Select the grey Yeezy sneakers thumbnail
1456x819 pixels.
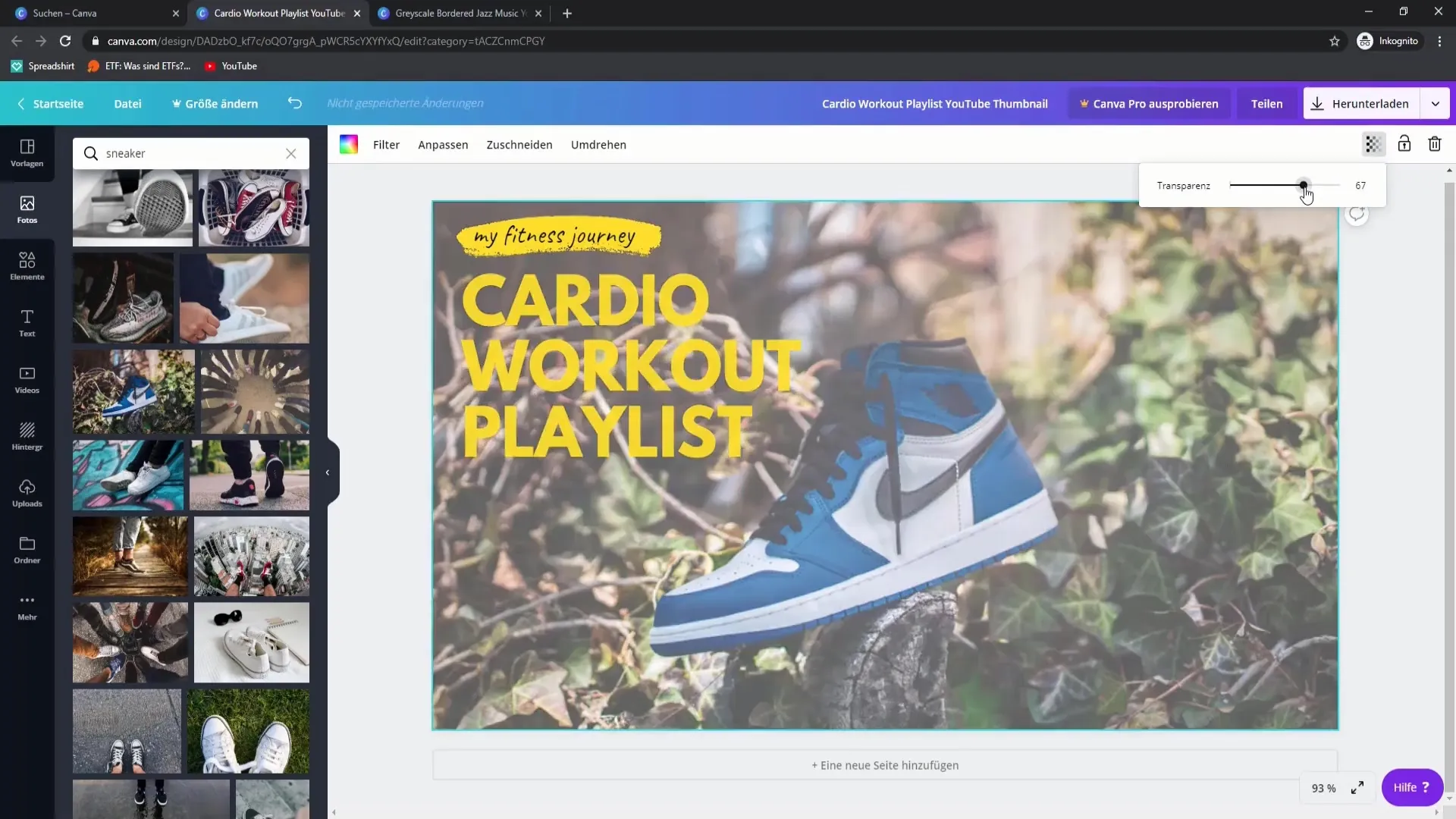[123, 298]
